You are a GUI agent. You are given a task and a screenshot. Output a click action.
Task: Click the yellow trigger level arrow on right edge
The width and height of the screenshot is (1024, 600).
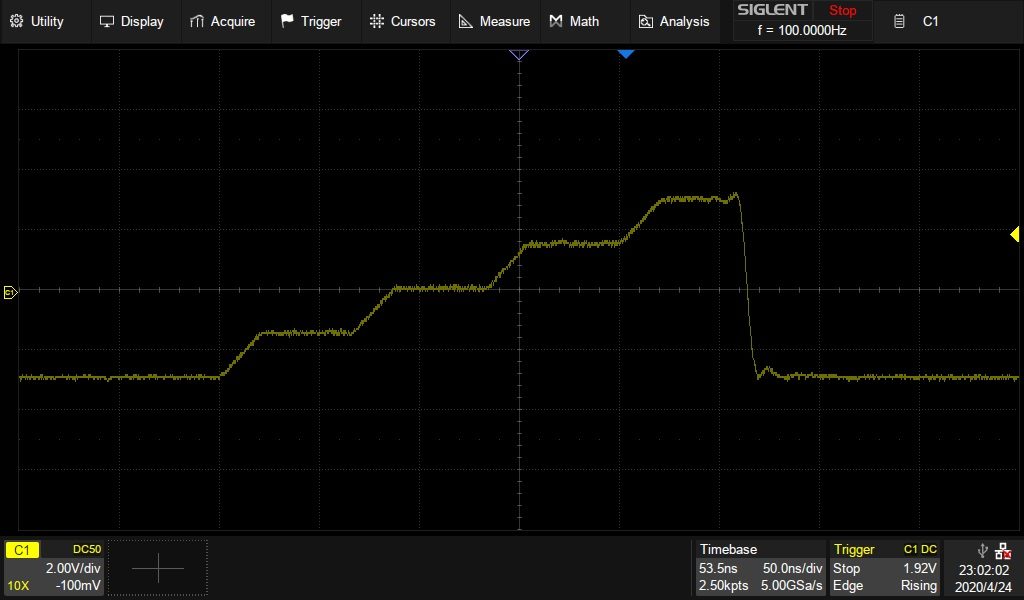pyautogui.click(x=1014, y=235)
